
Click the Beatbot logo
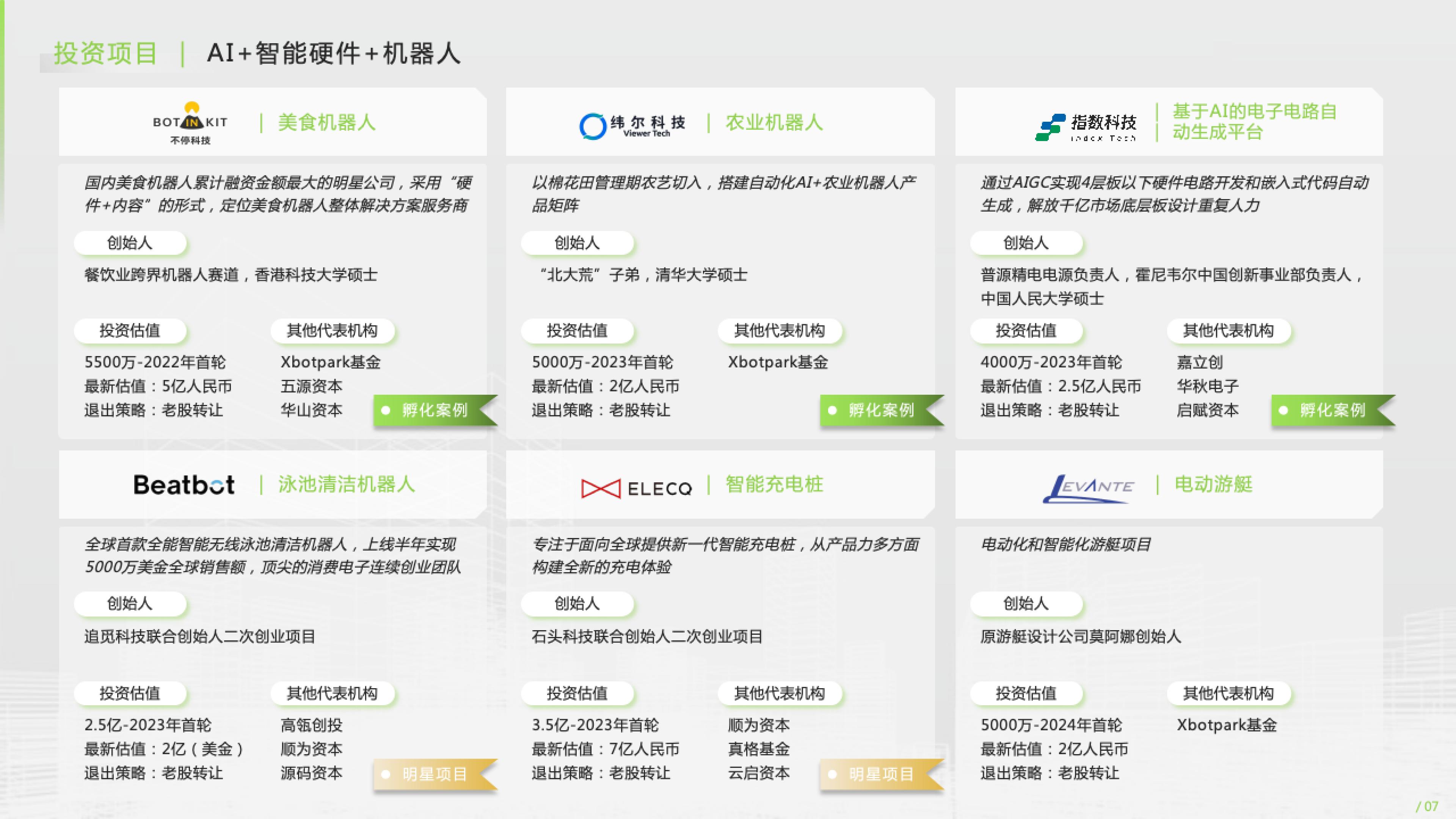184,485
